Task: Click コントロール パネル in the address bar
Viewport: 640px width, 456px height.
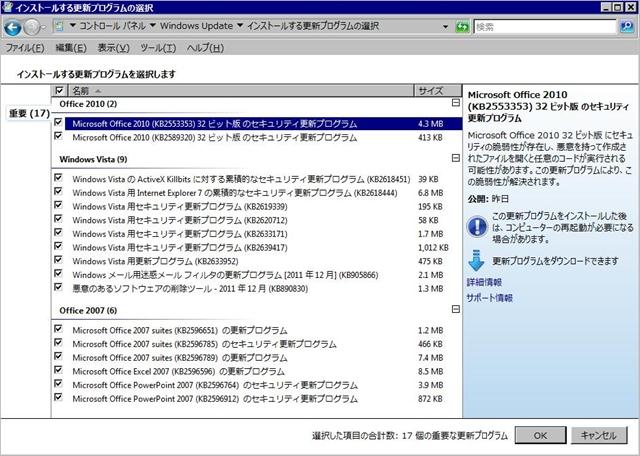Action: 112,26
